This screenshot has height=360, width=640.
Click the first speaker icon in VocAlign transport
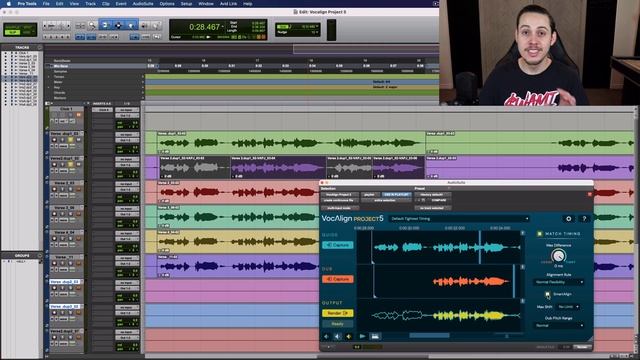(326, 336)
